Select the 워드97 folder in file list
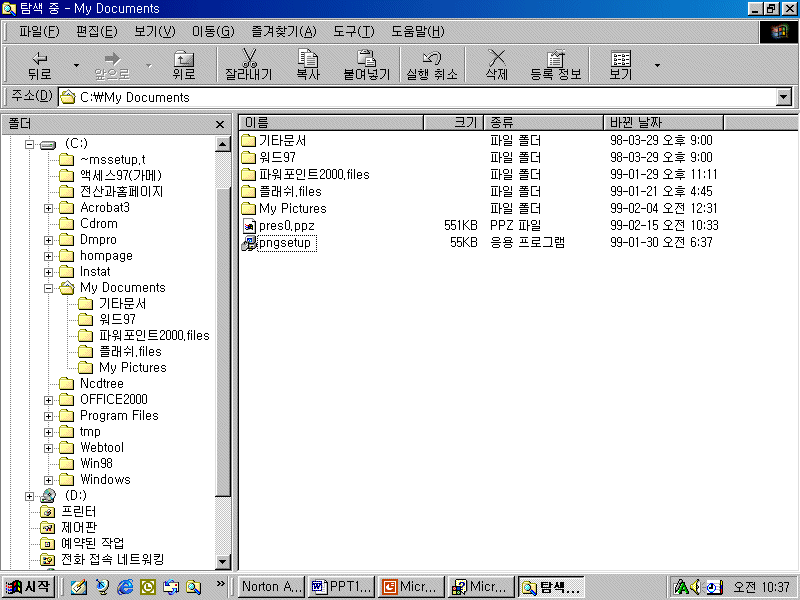 click(277, 157)
